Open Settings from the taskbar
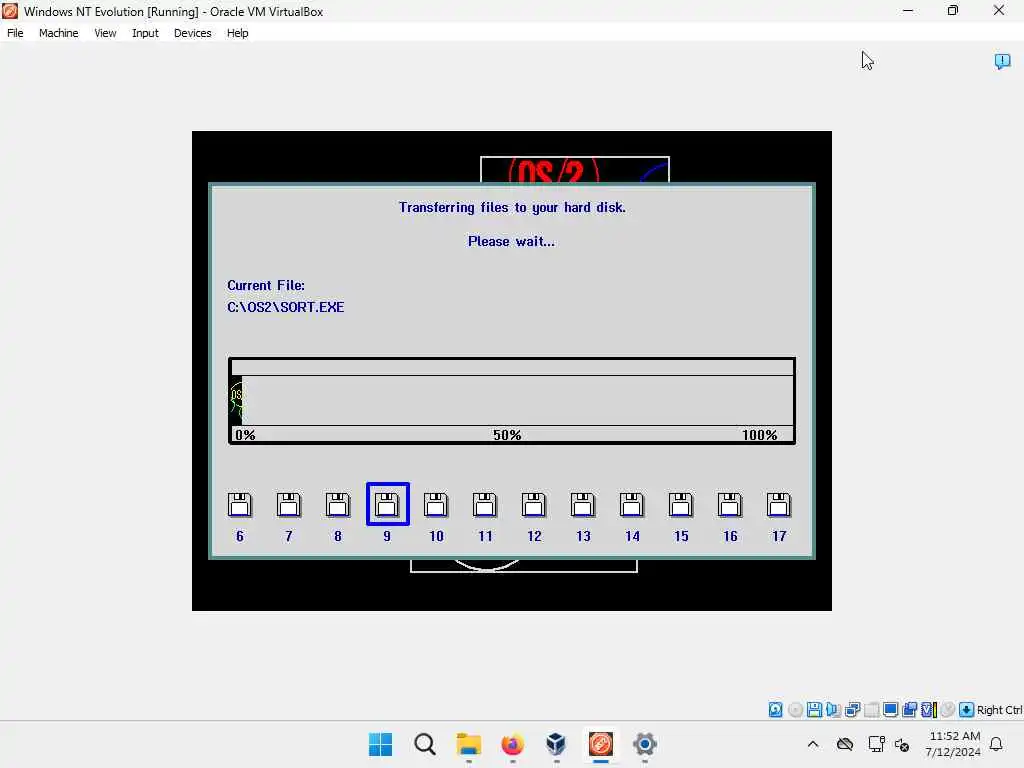Screen dimensions: 1024x768 (645, 744)
